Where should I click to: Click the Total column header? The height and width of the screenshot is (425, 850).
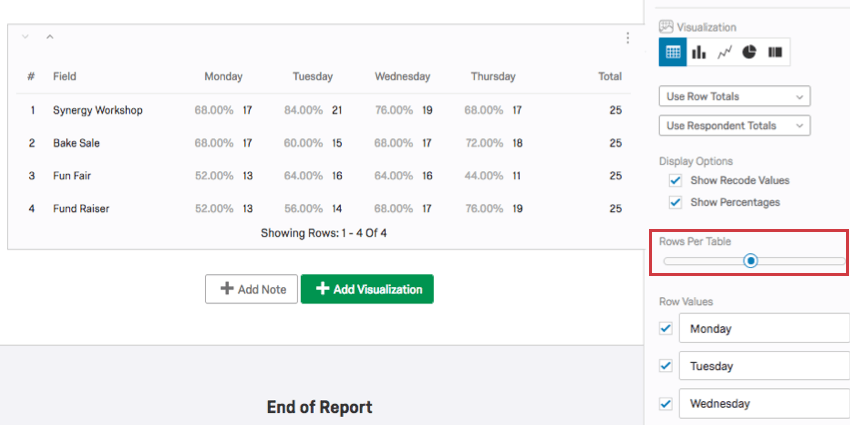[609, 77]
